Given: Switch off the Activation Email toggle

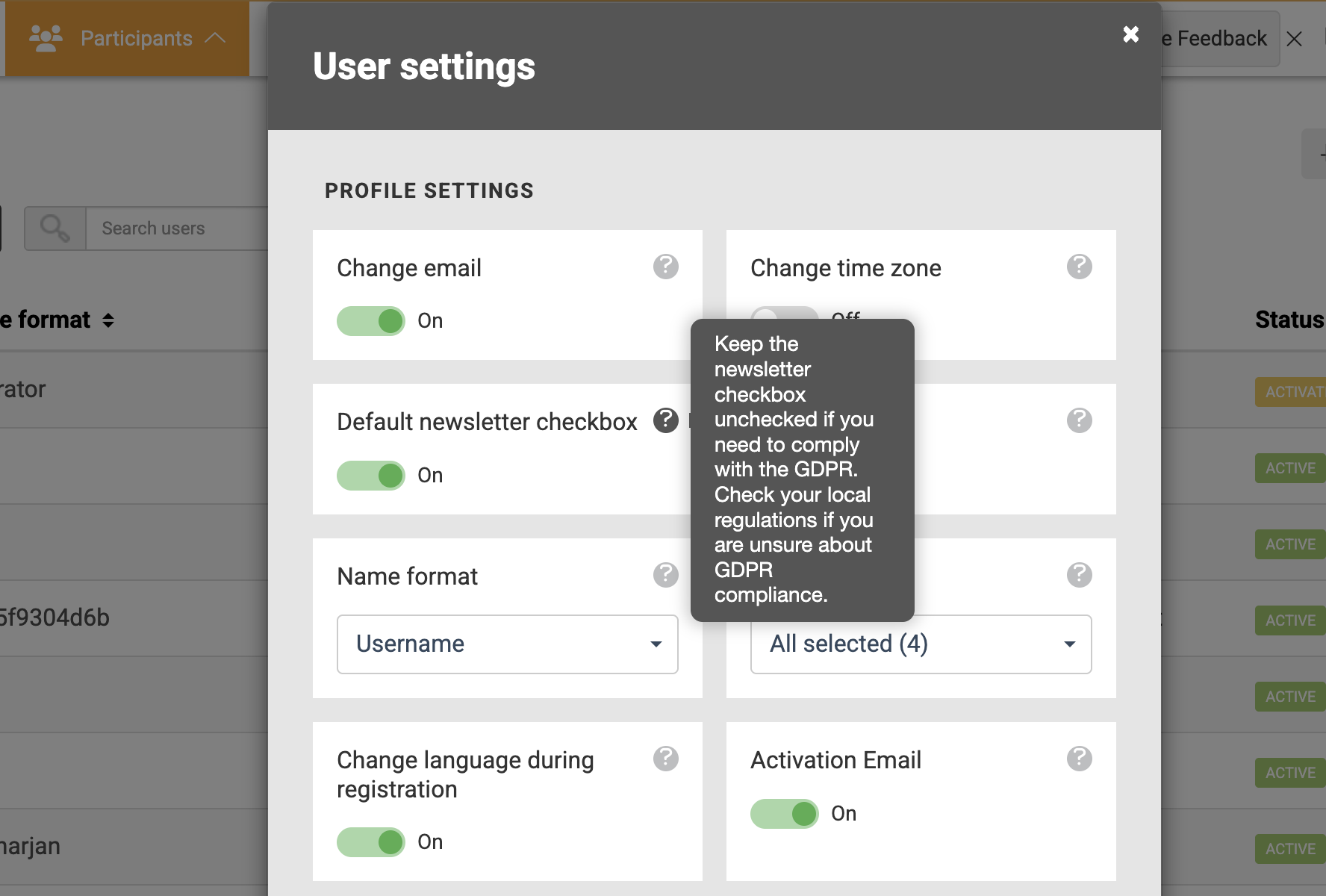Looking at the screenshot, I should pos(784,814).
